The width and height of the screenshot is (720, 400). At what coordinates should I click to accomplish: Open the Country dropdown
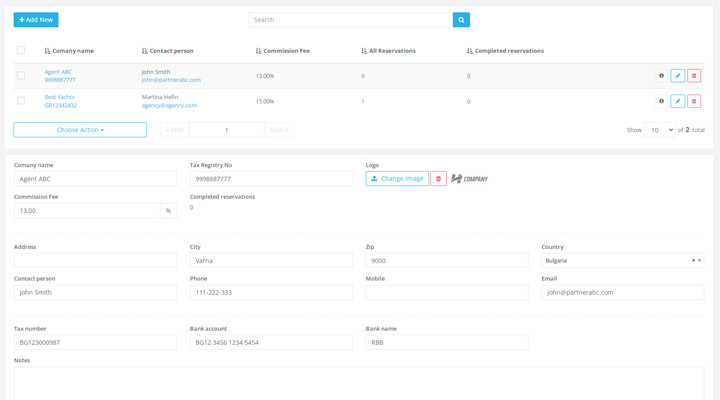click(623, 260)
